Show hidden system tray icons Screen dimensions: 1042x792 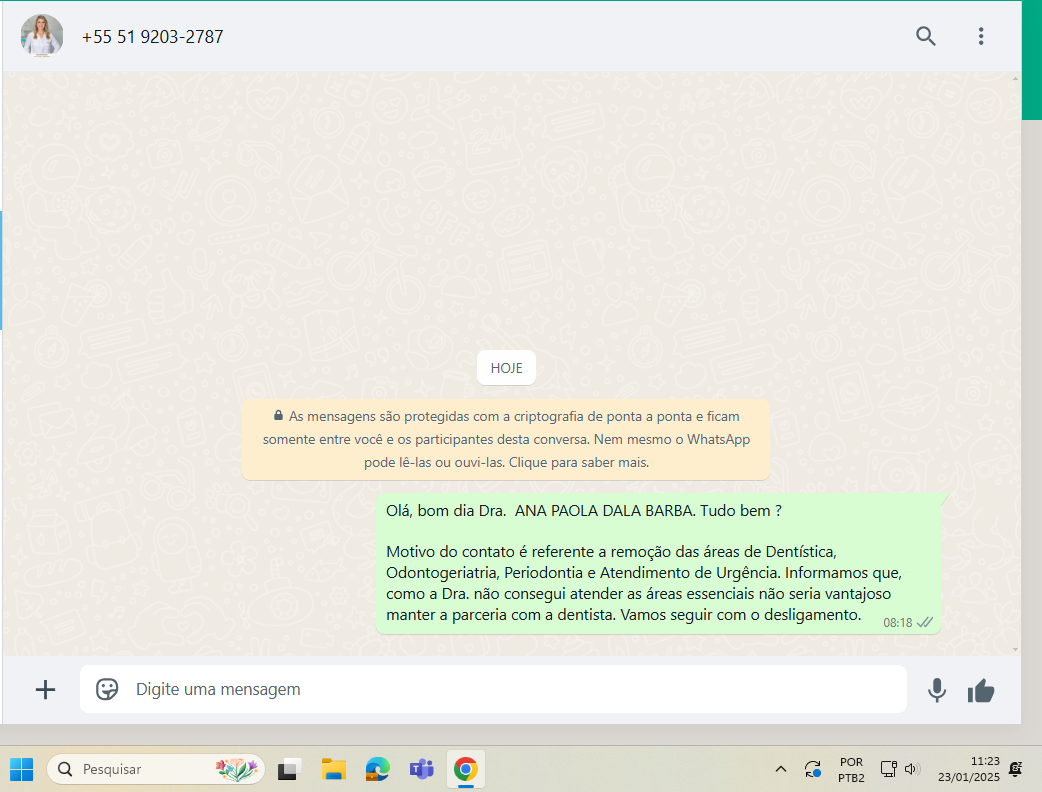click(x=781, y=769)
